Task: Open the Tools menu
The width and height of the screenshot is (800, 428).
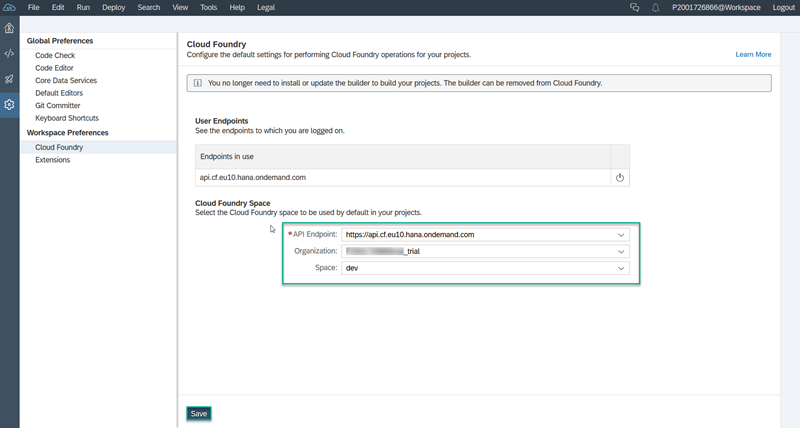Action: (208, 8)
